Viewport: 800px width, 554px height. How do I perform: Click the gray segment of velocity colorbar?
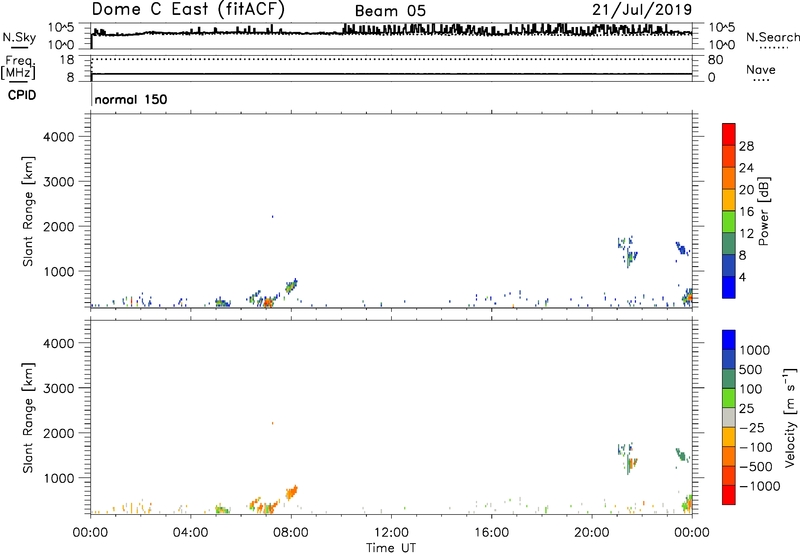[x=729, y=417]
